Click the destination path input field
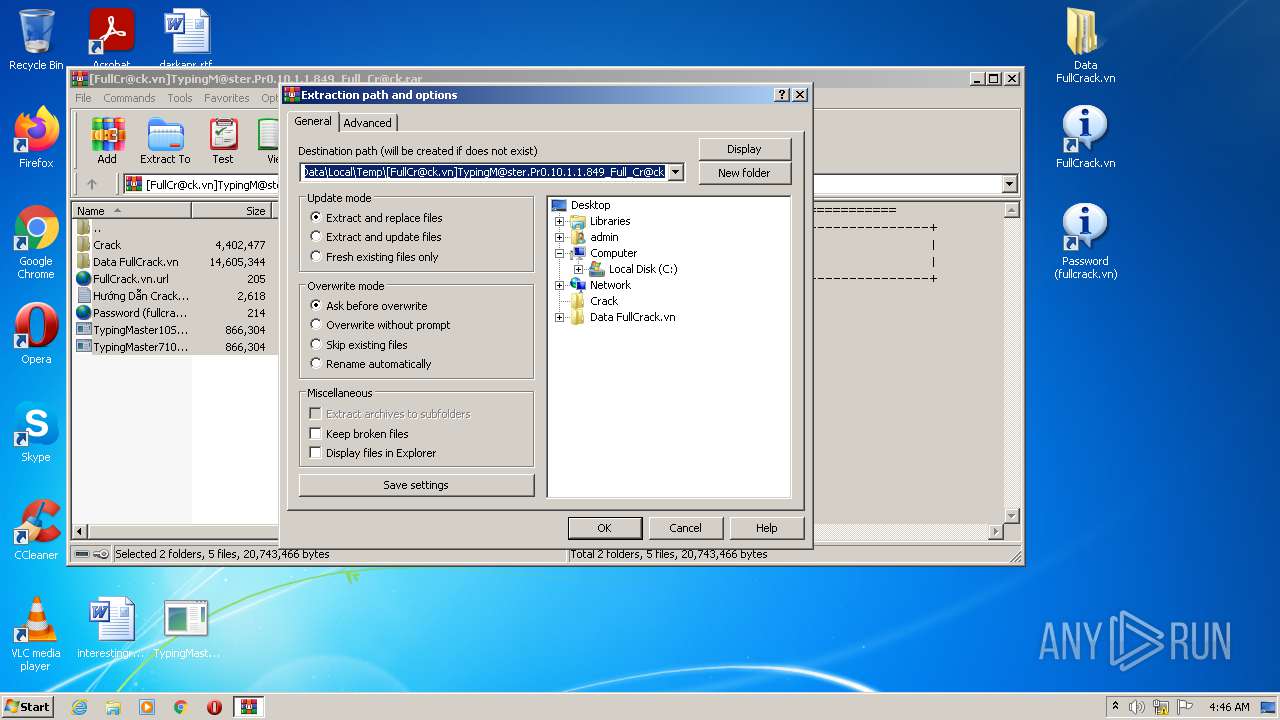The image size is (1280, 720). coord(484,172)
